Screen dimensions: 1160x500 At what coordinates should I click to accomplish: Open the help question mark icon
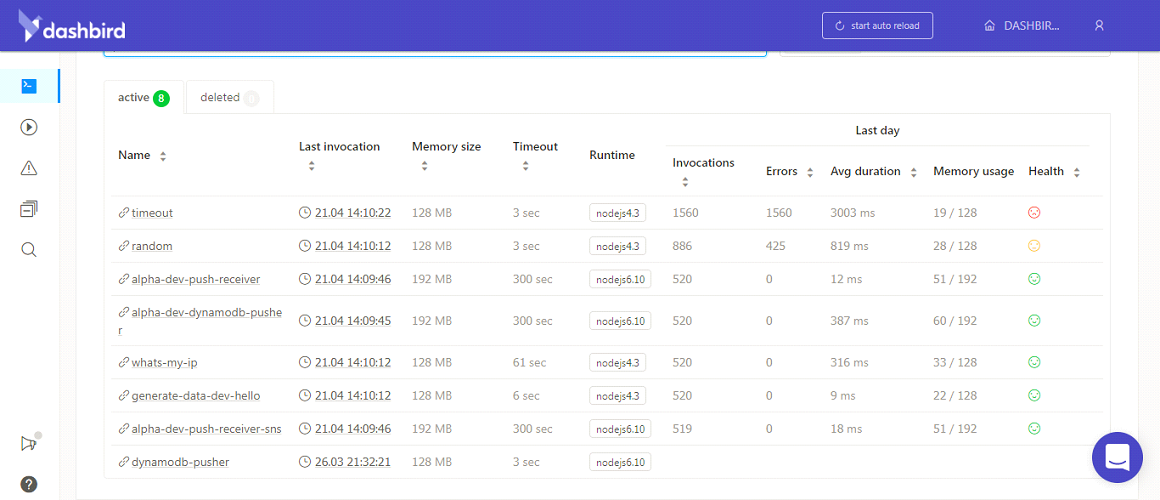(x=29, y=485)
